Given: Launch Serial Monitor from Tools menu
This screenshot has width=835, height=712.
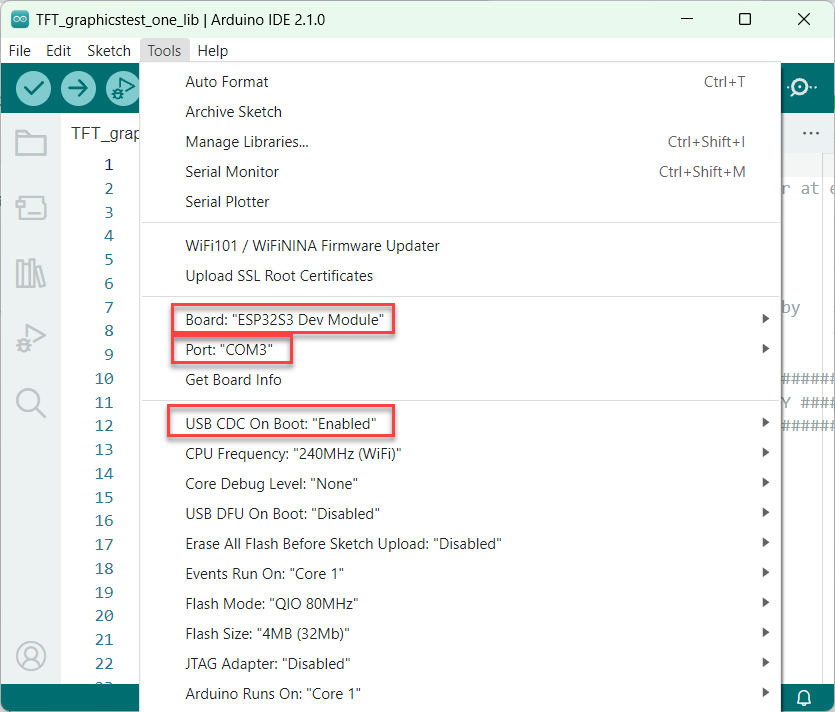Looking at the screenshot, I should coord(461,171).
